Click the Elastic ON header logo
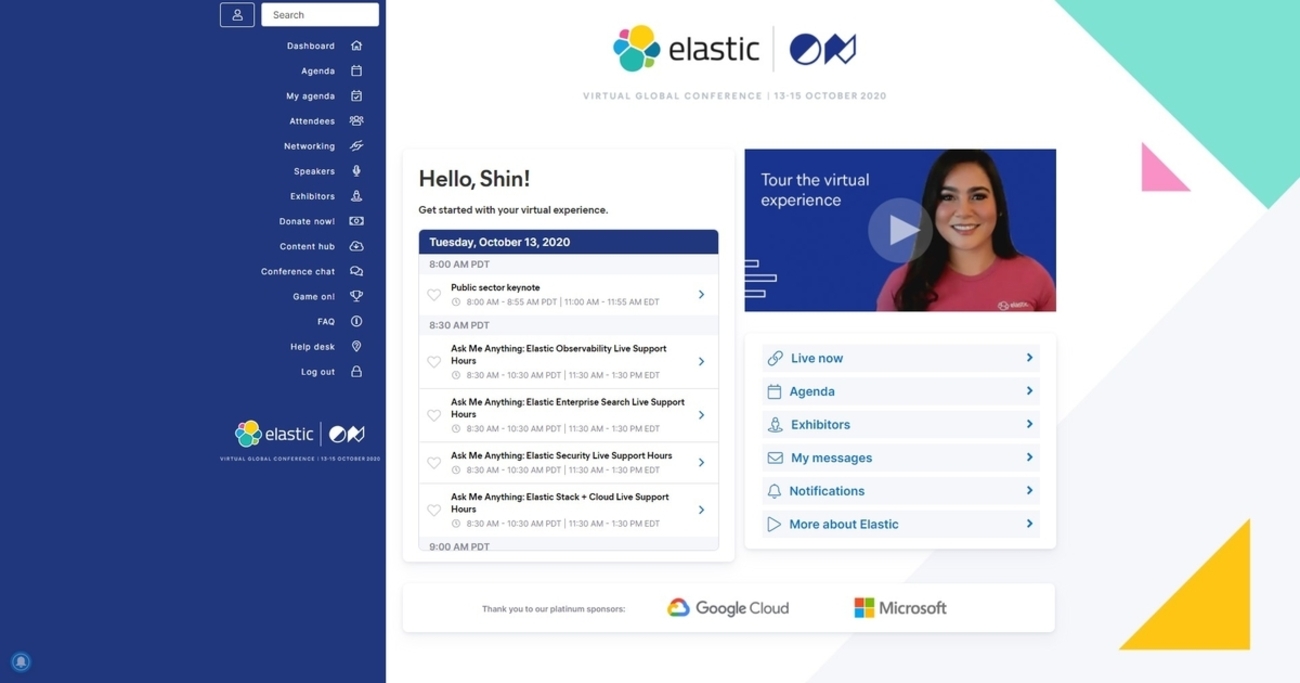This screenshot has height=683, width=1300. 735,49
